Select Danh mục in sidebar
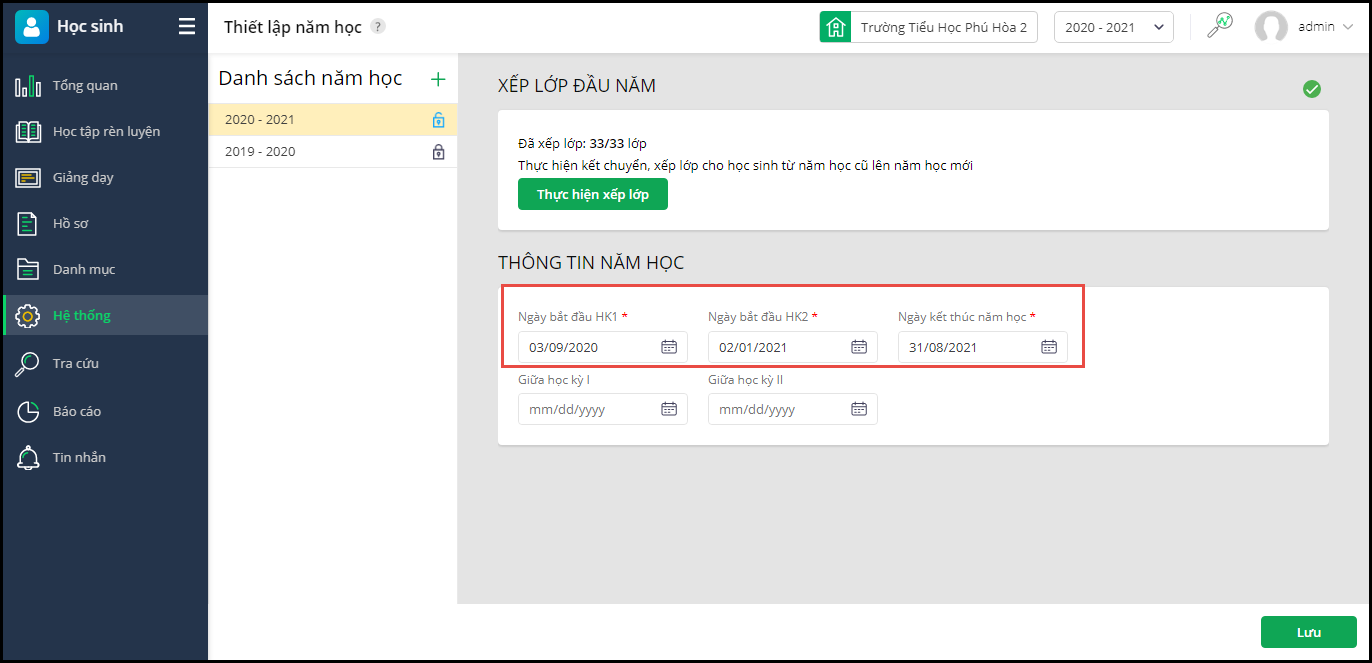Image resolution: width=1372 pixels, height=663 pixels. 105,269
